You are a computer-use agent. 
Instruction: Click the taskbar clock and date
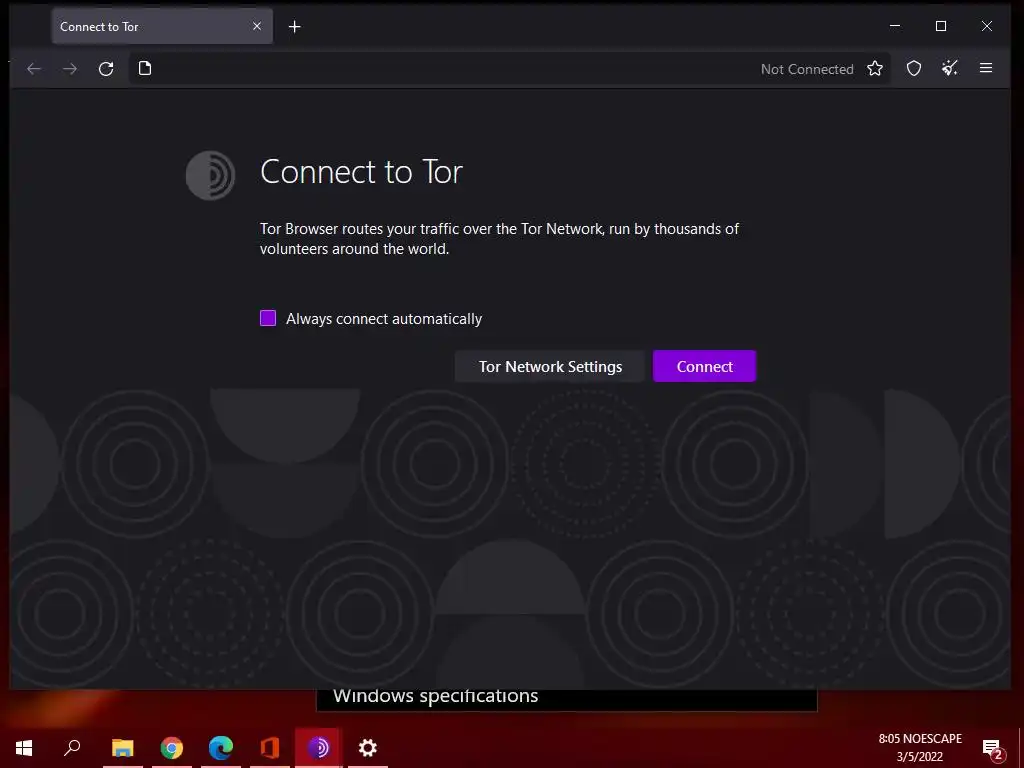[920, 748]
